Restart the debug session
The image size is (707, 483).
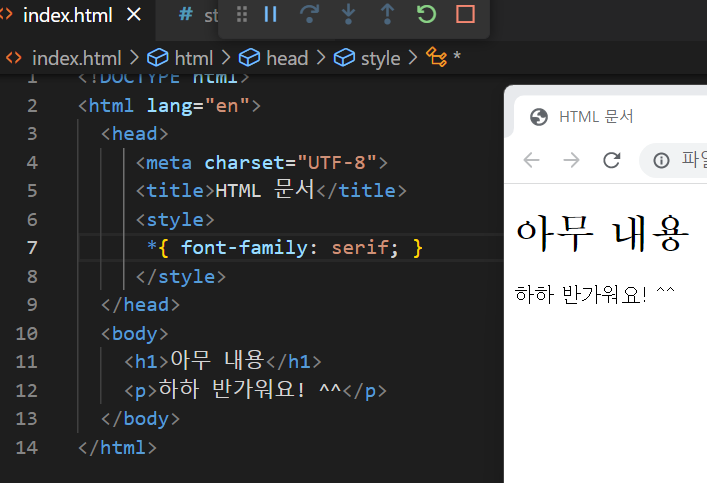pos(426,14)
